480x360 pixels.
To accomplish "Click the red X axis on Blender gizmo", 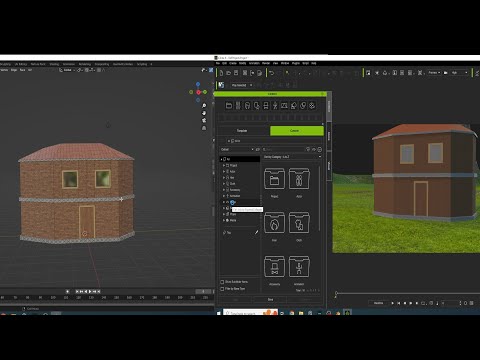I will (x=199, y=92).
